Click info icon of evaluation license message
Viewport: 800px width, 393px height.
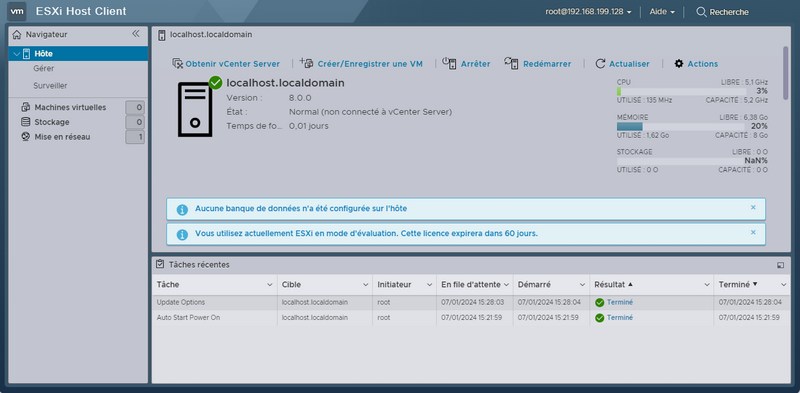(182, 234)
